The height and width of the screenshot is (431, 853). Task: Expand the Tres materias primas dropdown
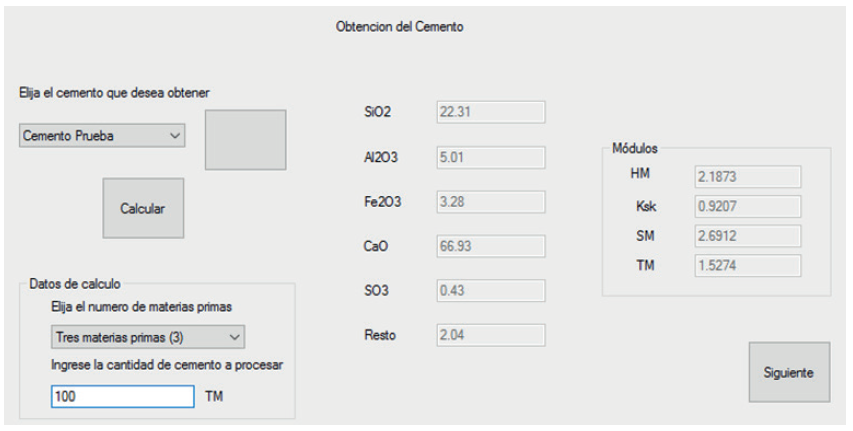point(148,337)
